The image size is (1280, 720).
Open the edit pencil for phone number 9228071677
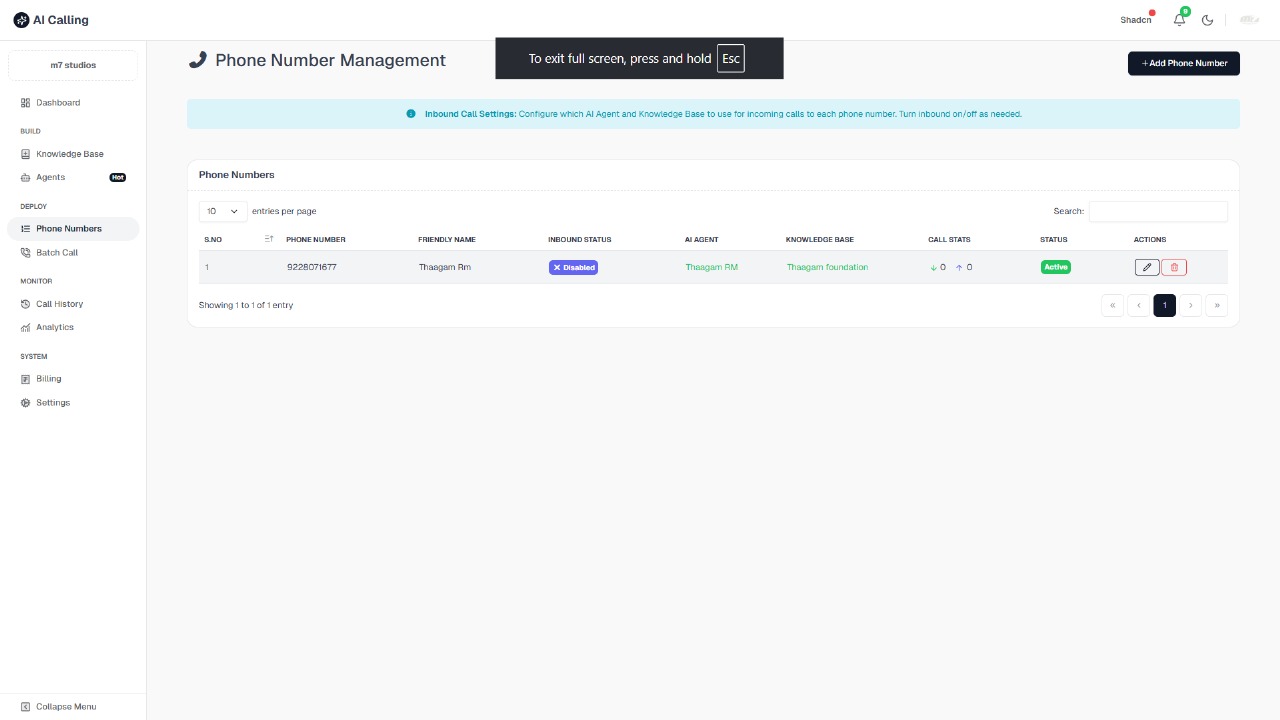click(x=1146, y=267)
